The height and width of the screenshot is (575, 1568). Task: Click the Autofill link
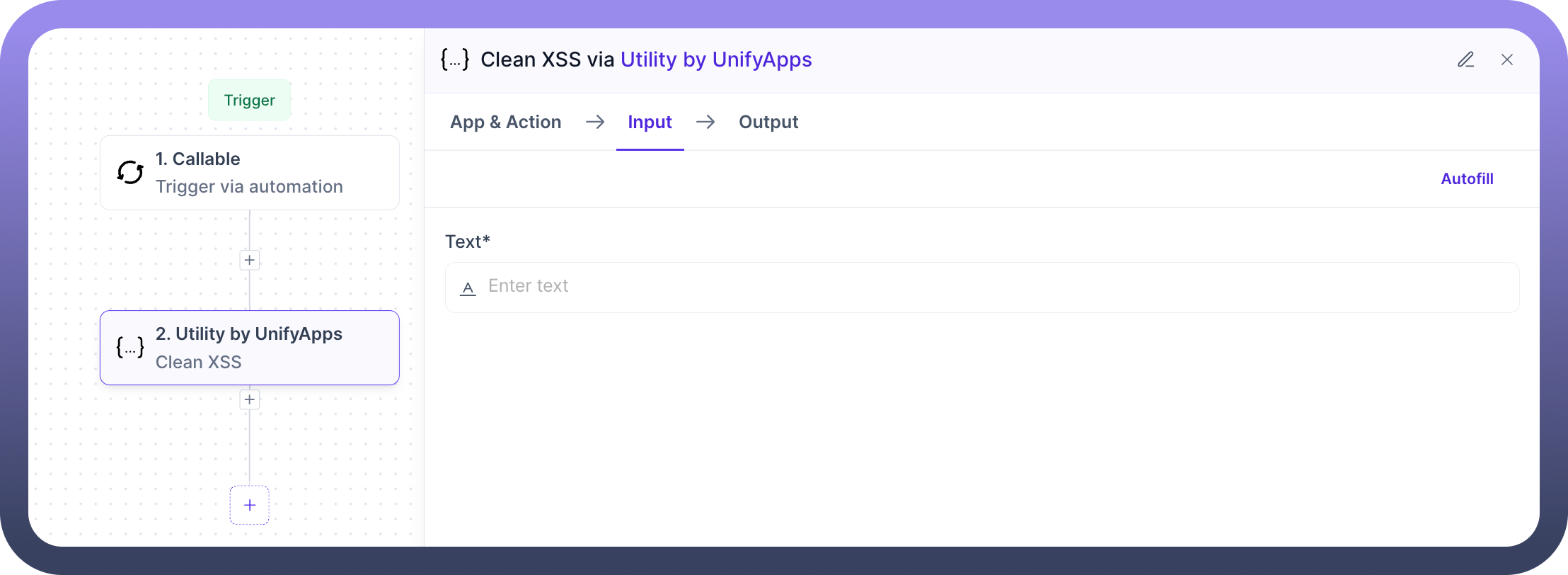coord(1466,179)
